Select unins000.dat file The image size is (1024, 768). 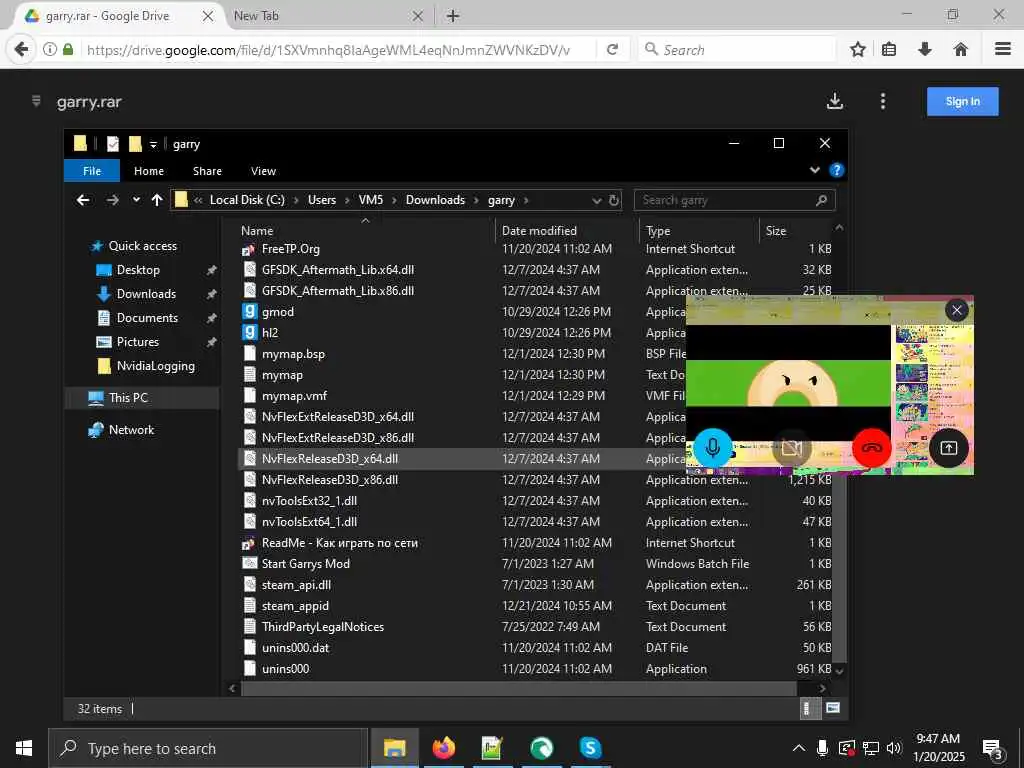pos(295,648)
